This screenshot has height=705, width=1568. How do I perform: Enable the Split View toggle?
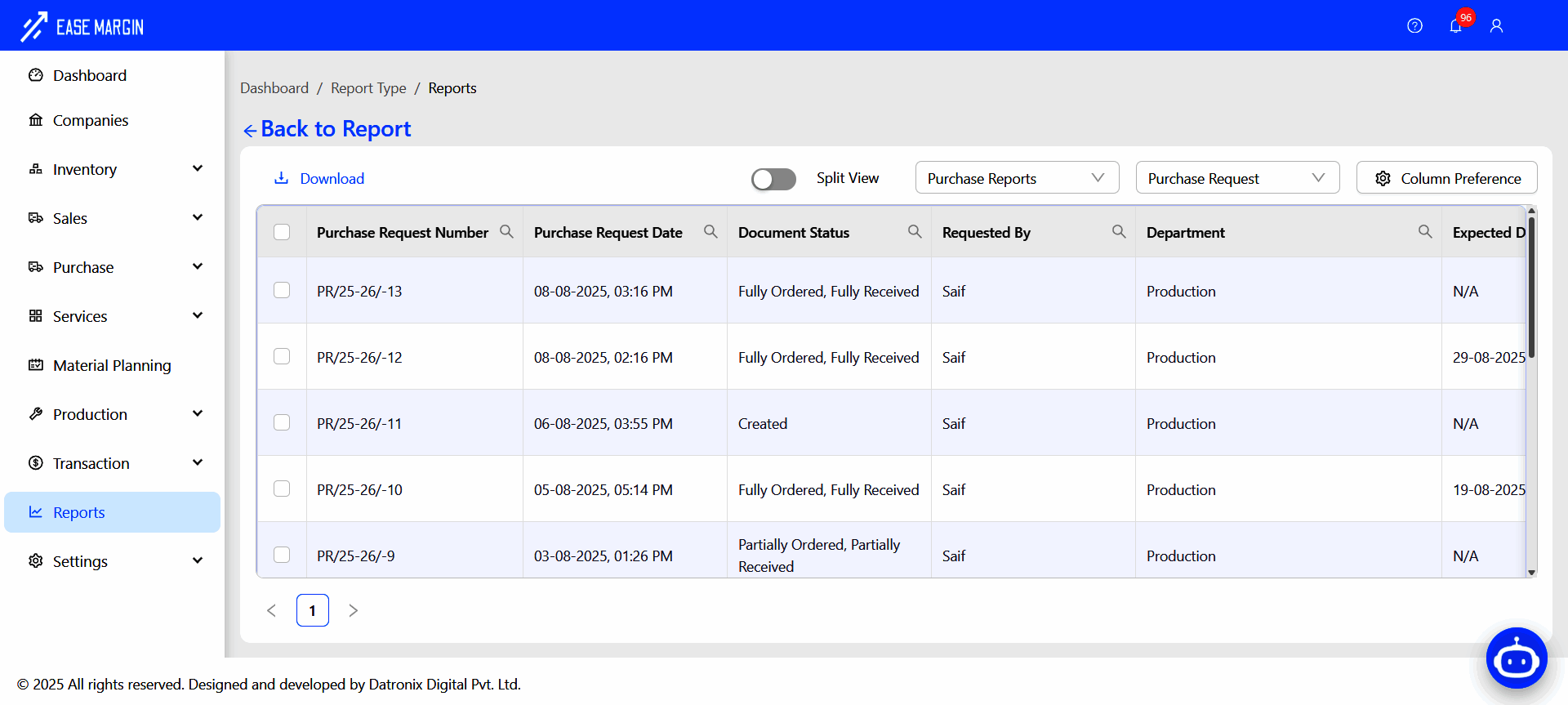(x=773, y=179)
